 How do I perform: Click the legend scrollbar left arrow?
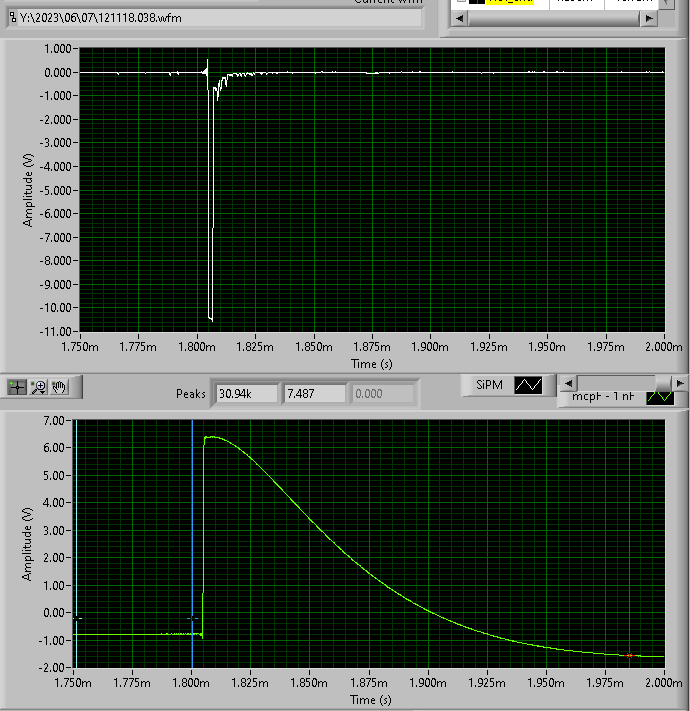tap(569, 383)
